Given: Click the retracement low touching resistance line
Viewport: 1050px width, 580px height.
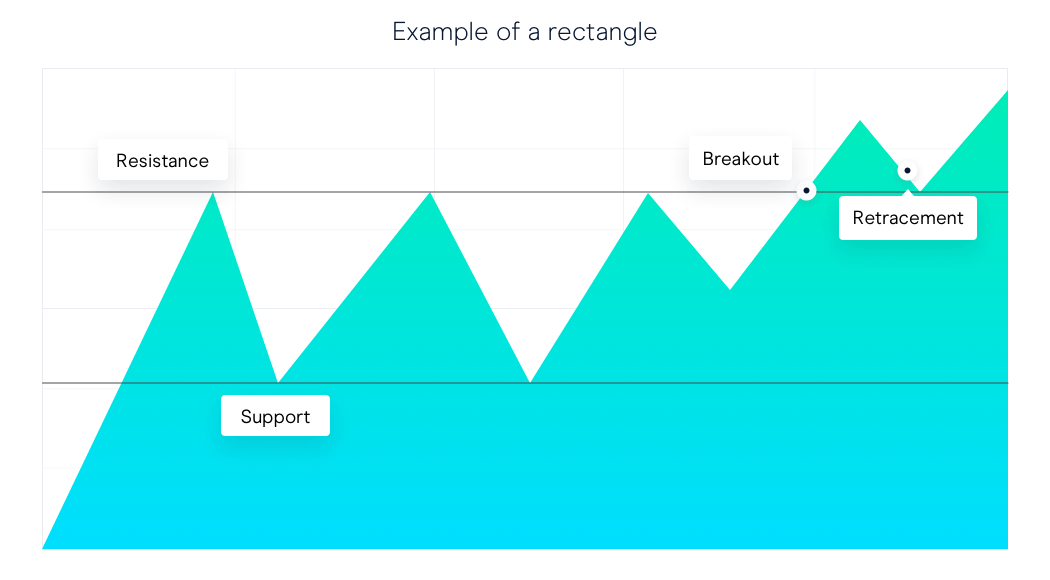Looking at the screenshot, I should click(x=920, y=191).
